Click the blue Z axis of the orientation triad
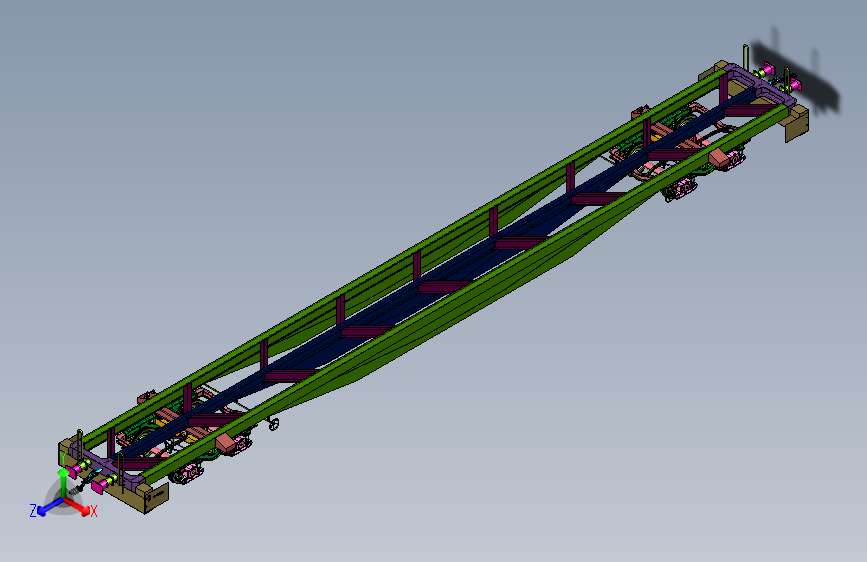 pyautogui.click(x=51, y=506)
